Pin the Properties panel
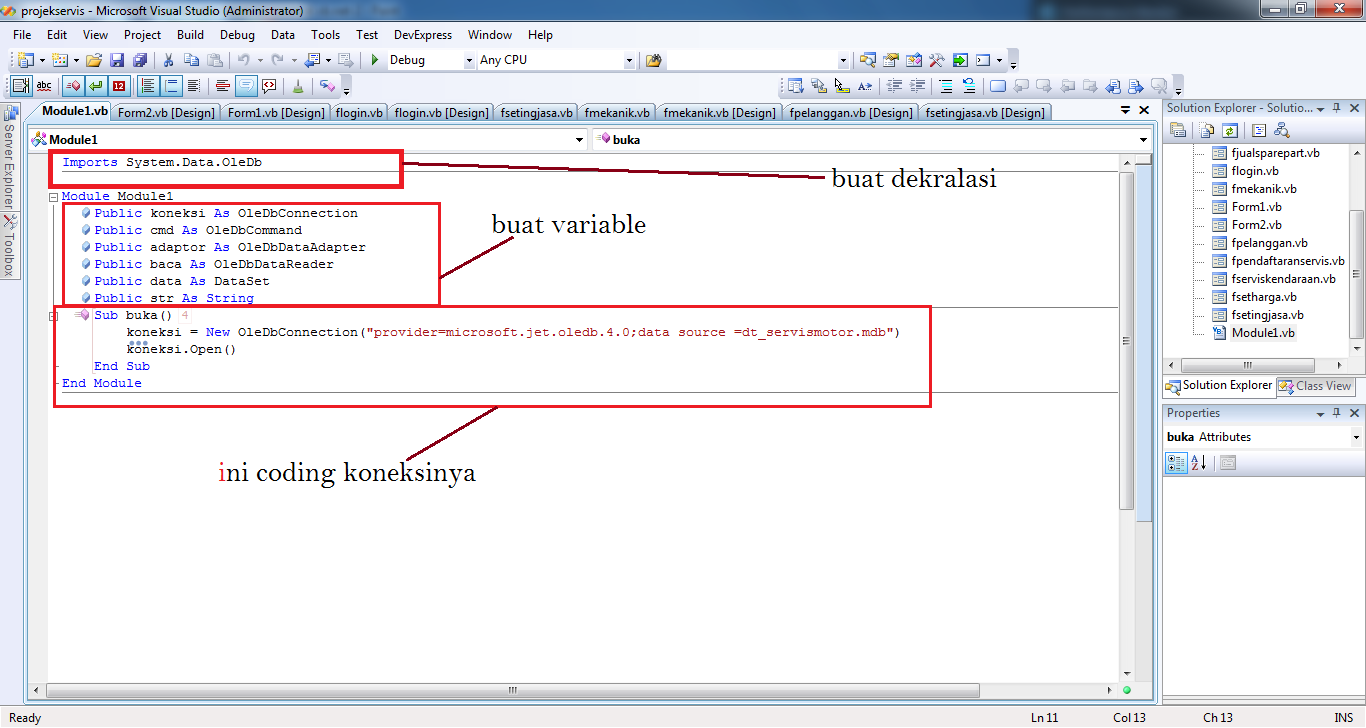This screenshot has width=1366, height=728. [1336, 413]
